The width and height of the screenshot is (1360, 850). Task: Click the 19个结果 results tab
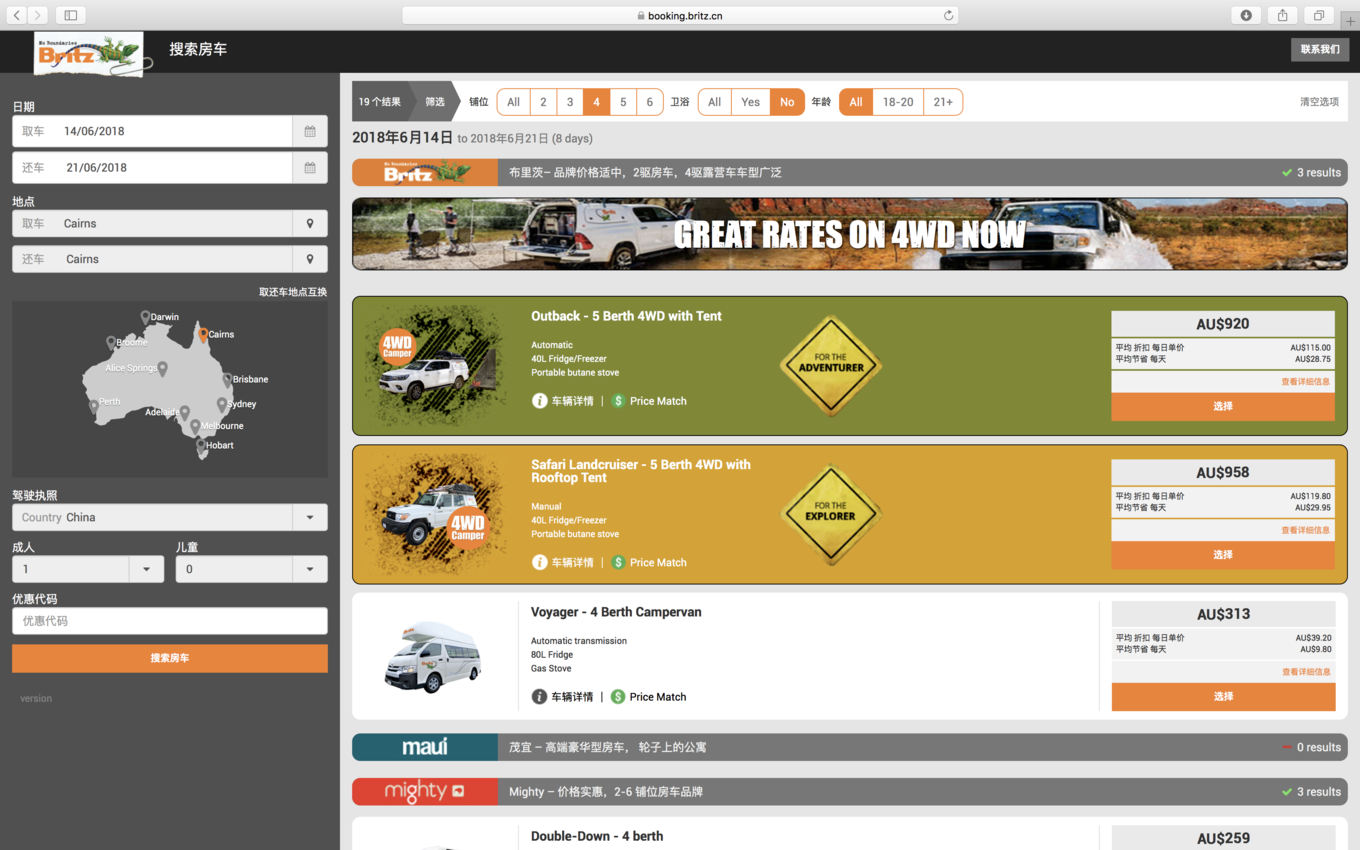click(380, 102)
